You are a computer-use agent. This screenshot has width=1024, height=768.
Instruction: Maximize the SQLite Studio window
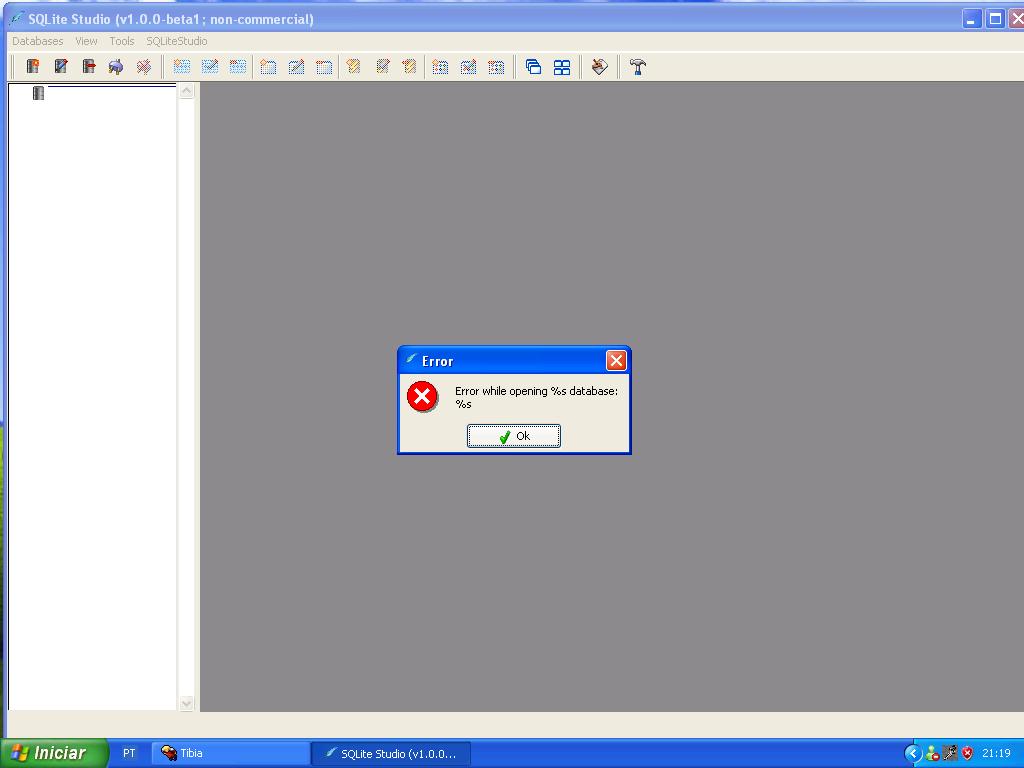click(995, 19)
